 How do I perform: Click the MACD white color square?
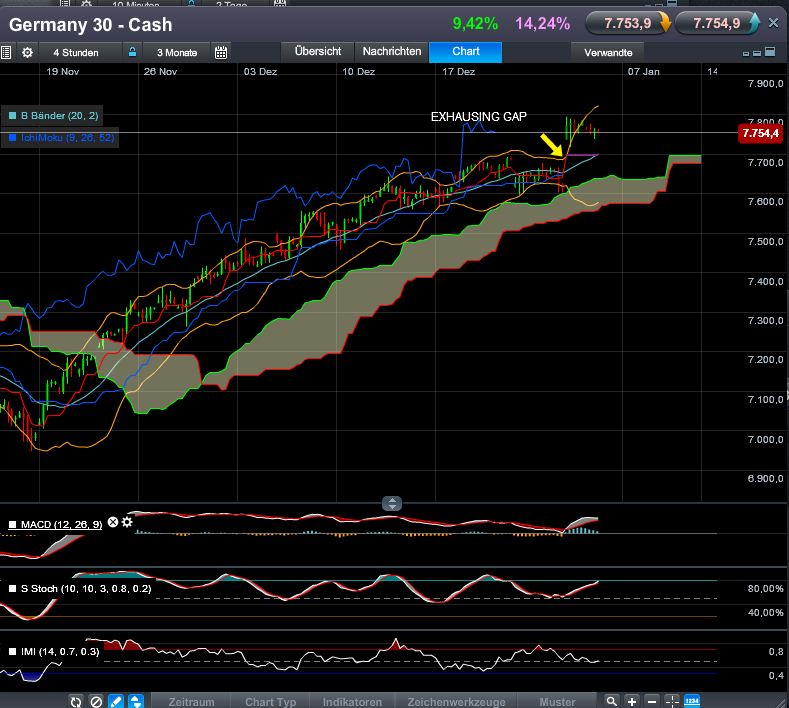(13, 525)
